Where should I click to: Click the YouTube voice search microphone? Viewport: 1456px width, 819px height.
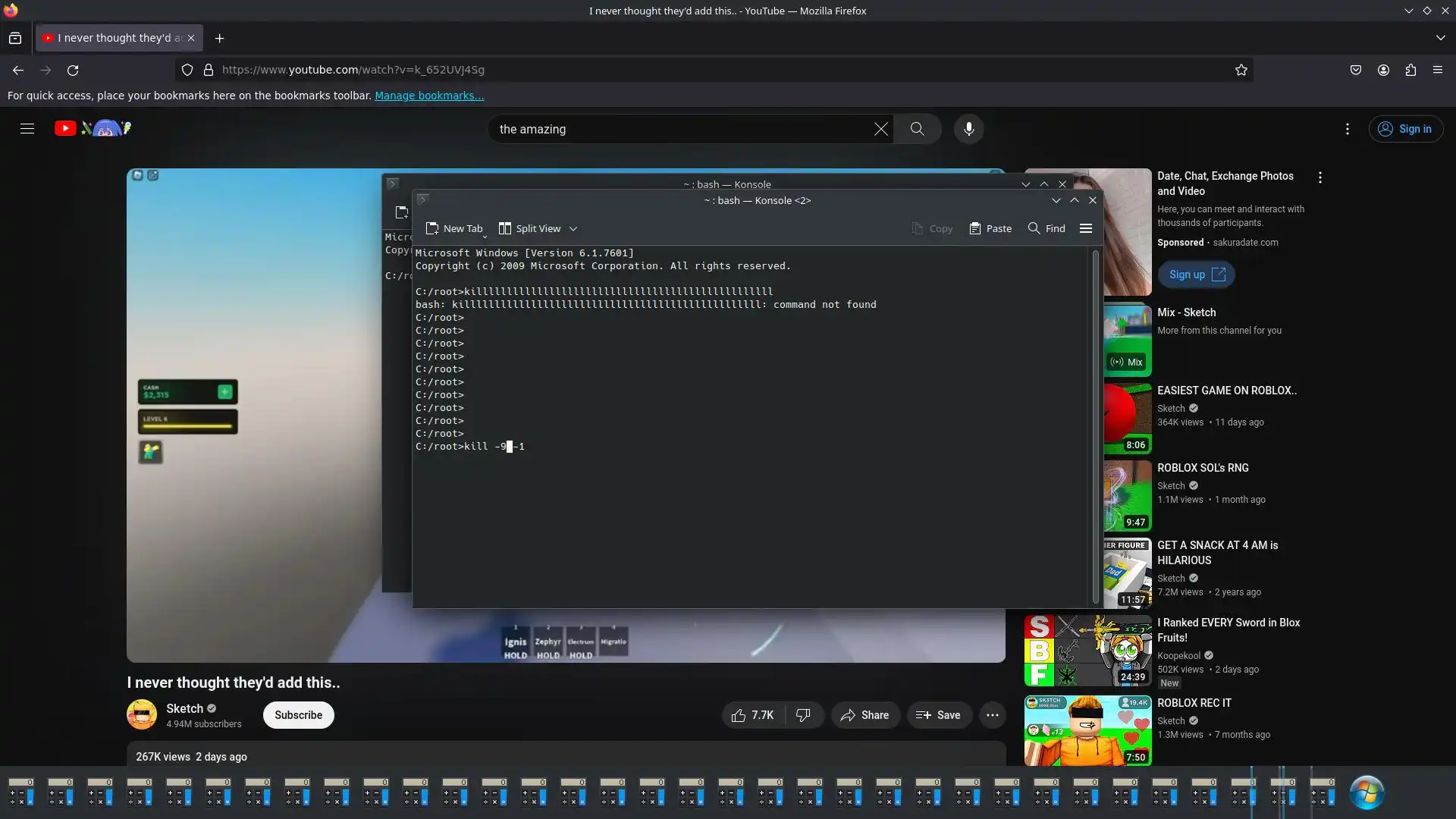coord(968,129)
